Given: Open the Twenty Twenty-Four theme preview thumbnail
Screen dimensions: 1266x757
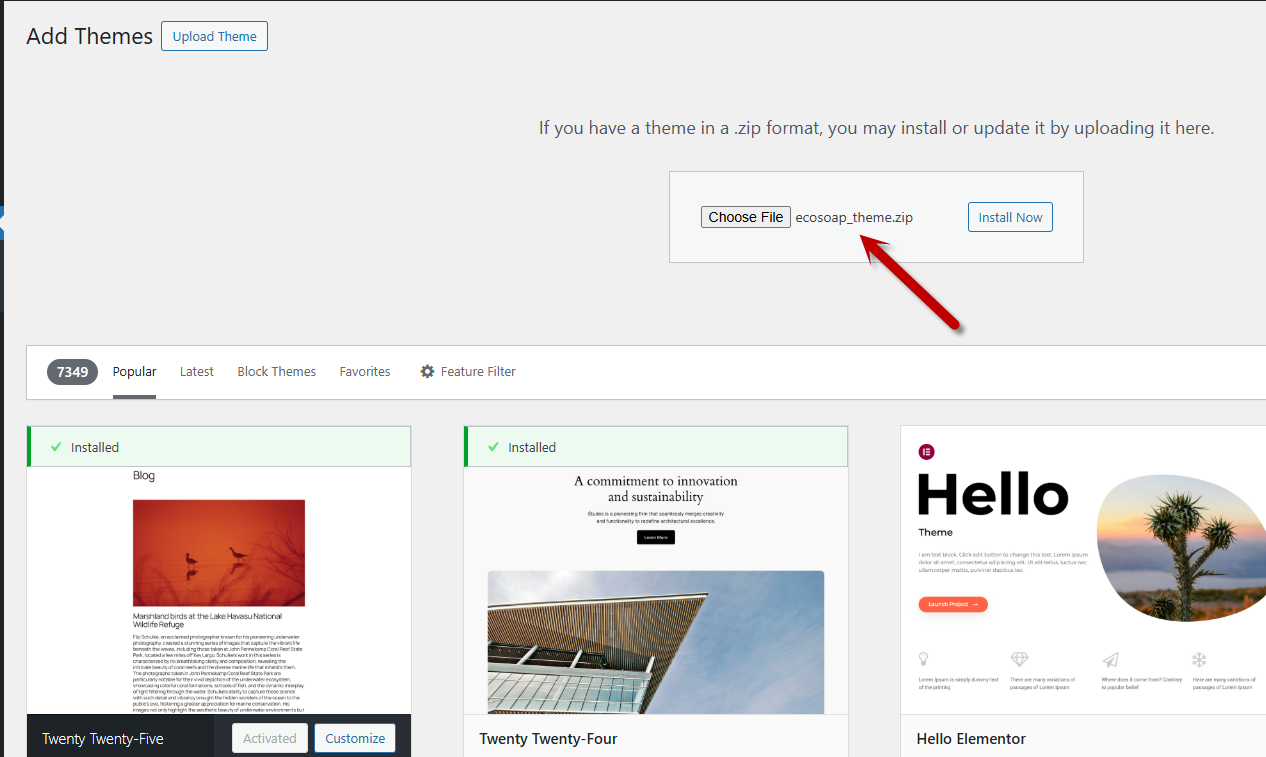Looking at the screenshot, I should coord(656,590).
